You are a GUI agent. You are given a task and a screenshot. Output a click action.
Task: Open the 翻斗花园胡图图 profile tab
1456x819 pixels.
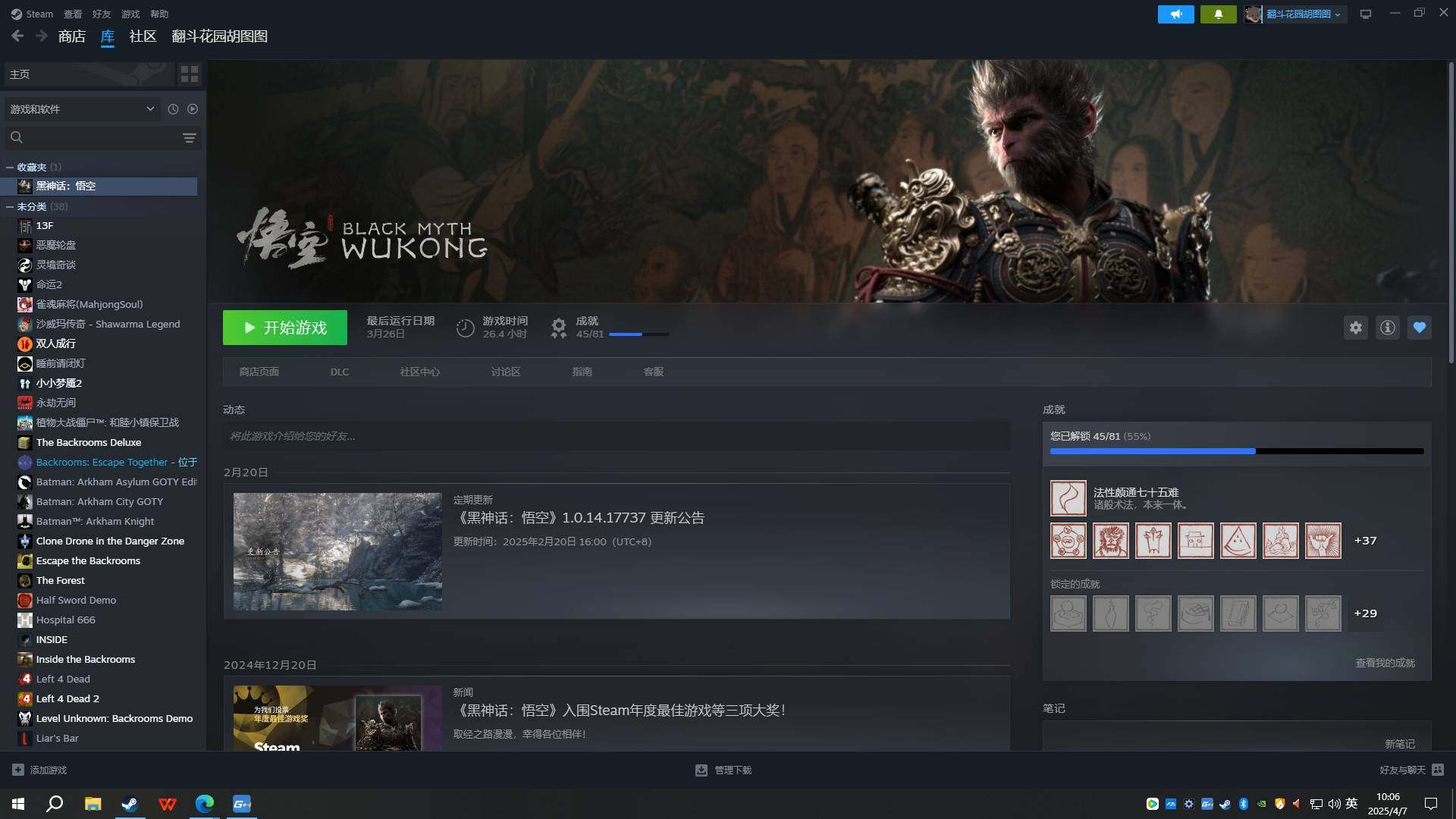click(x=219, y=36)
